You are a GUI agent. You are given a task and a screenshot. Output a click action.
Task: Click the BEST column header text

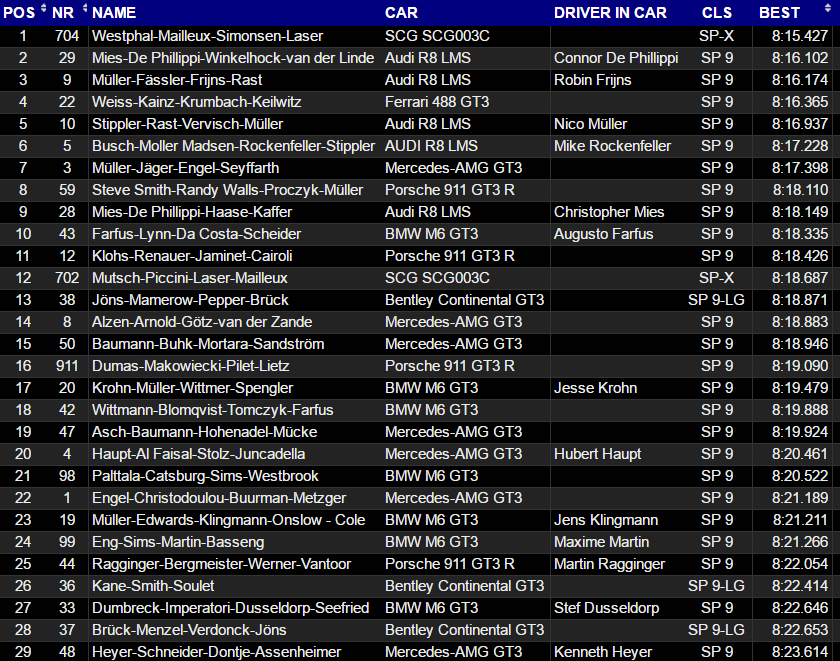pyautogui.click(x=779, y=13)
